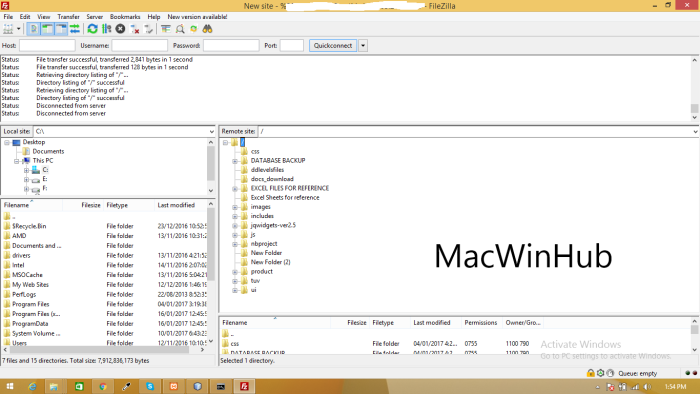Expand the jqwidgets-ver2.5 remote folder
This screenshot has width=700, height=394.
pos(235,226)
